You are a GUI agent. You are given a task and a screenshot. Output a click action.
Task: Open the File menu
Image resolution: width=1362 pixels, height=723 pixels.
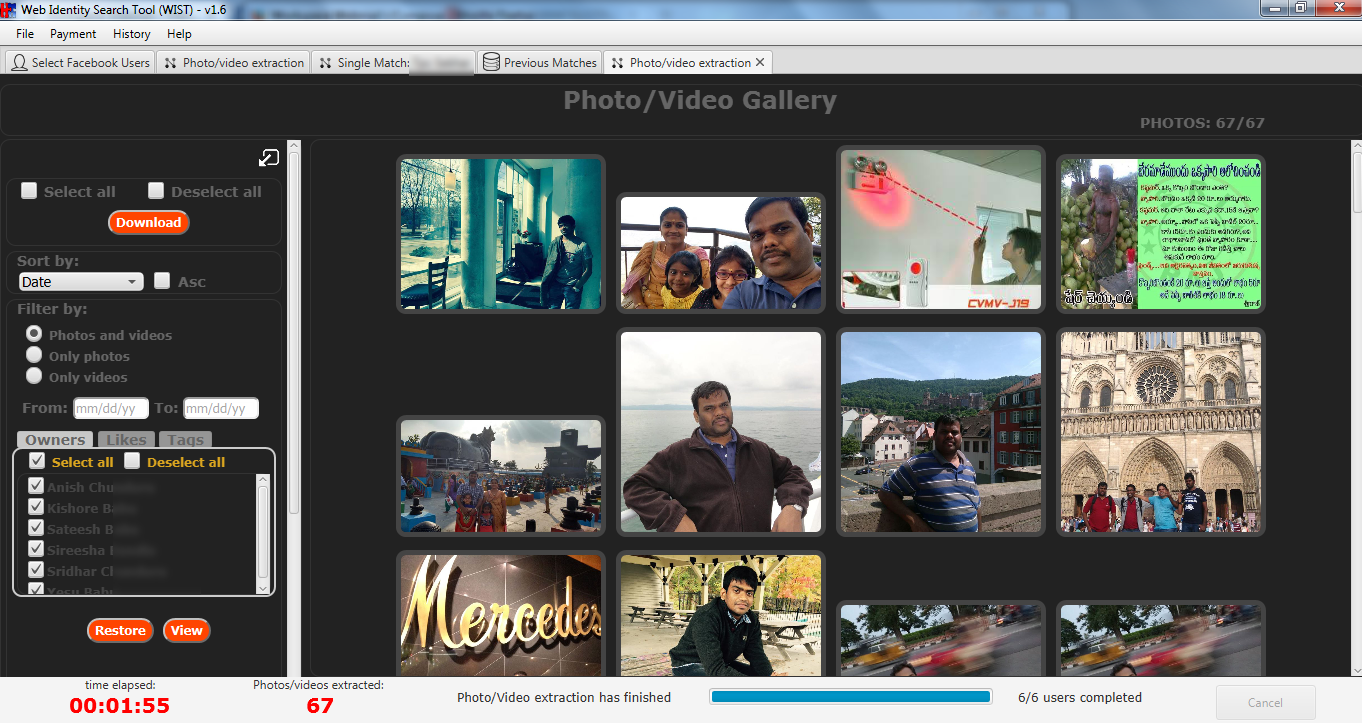(25, 33)
